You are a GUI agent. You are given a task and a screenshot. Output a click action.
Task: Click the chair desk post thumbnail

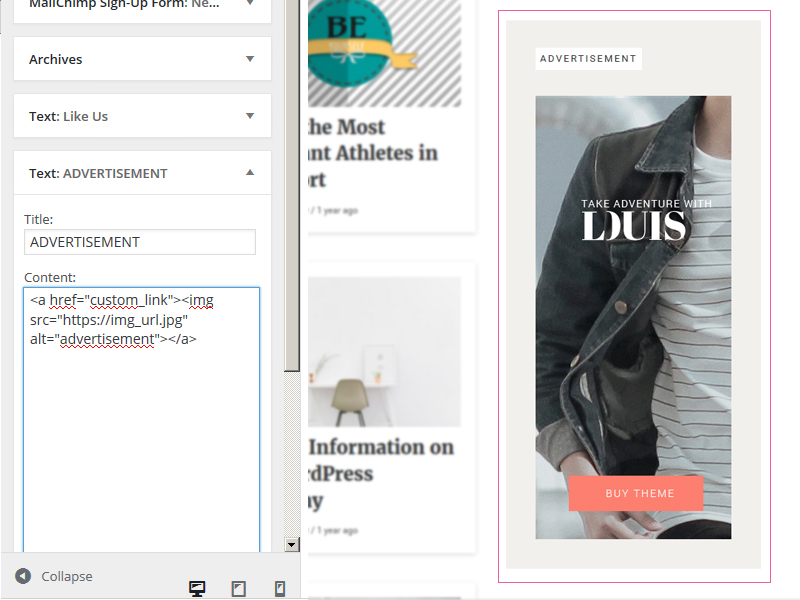(384, 352)
